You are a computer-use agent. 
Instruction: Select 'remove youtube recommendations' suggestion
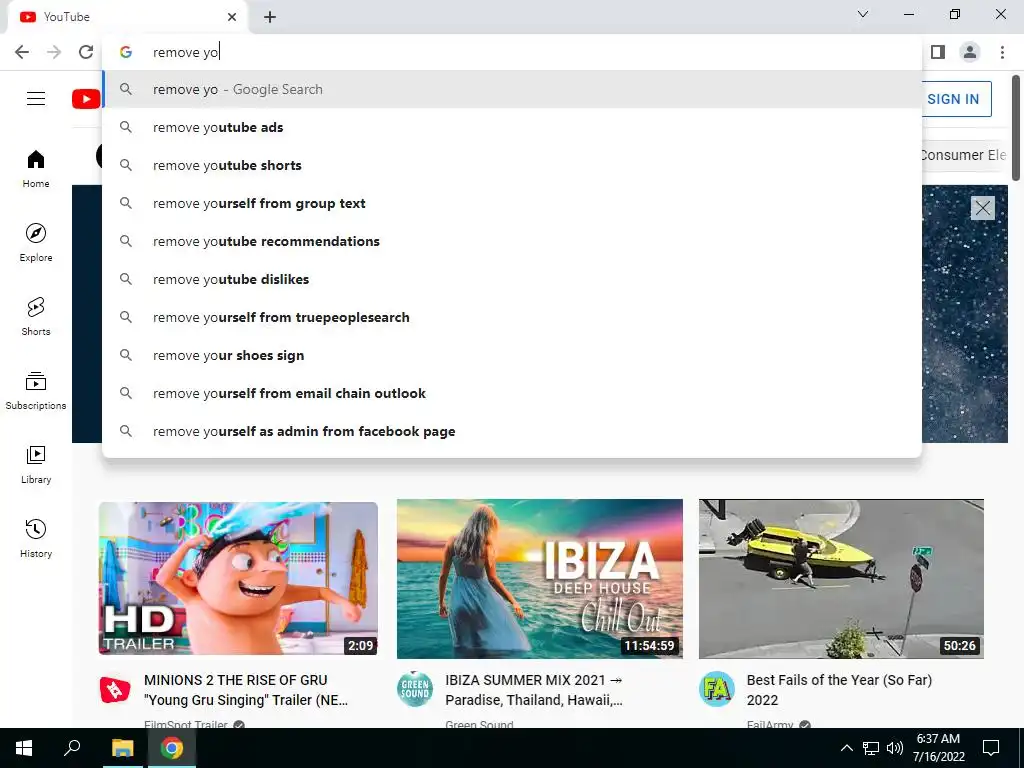(x=512, y=241)
